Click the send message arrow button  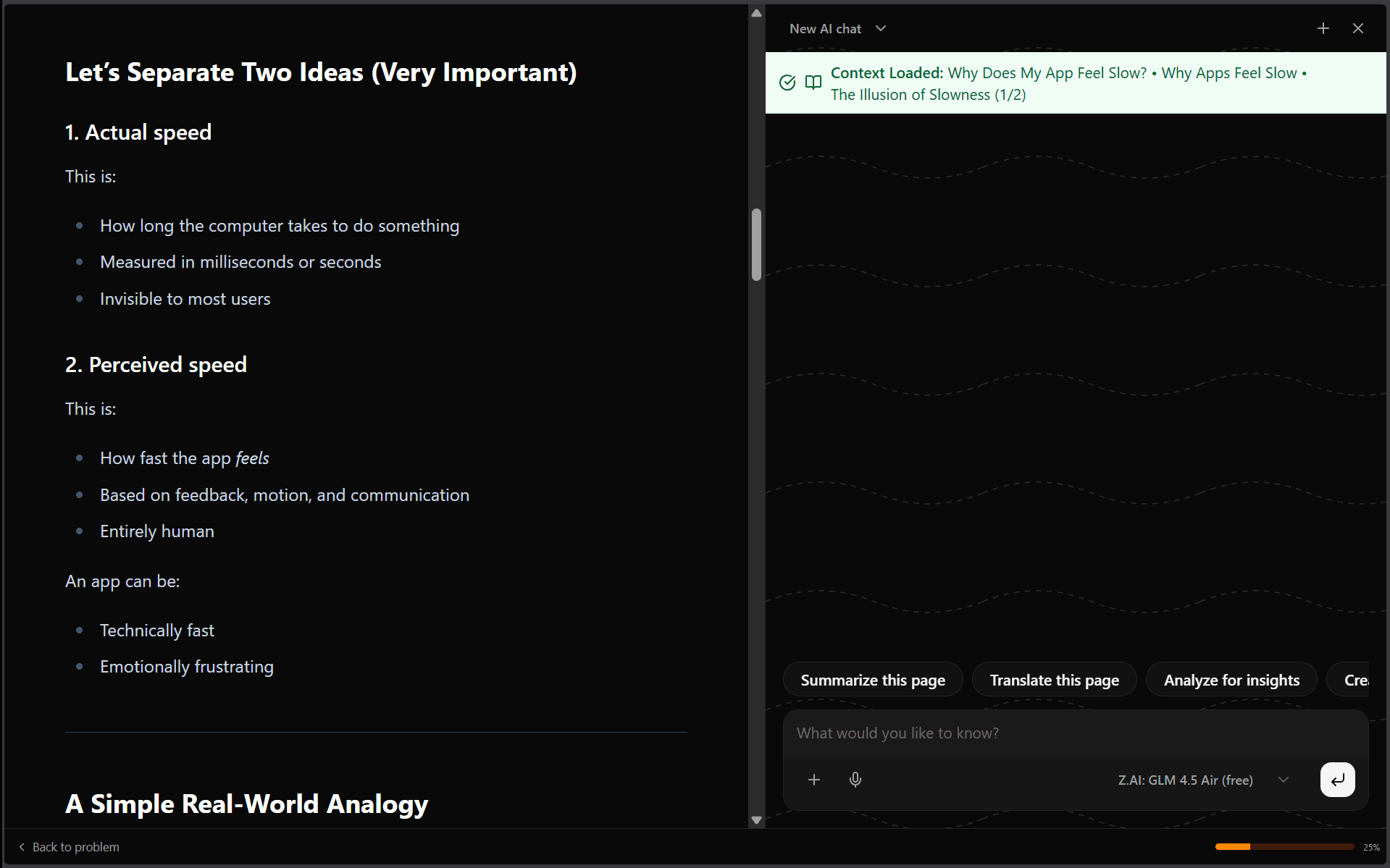pyautogui.click(x=1337, y=780)
